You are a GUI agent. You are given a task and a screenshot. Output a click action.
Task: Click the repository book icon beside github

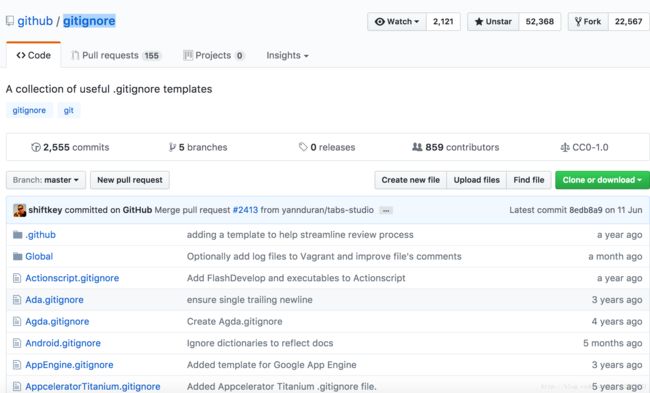point(10,21)
